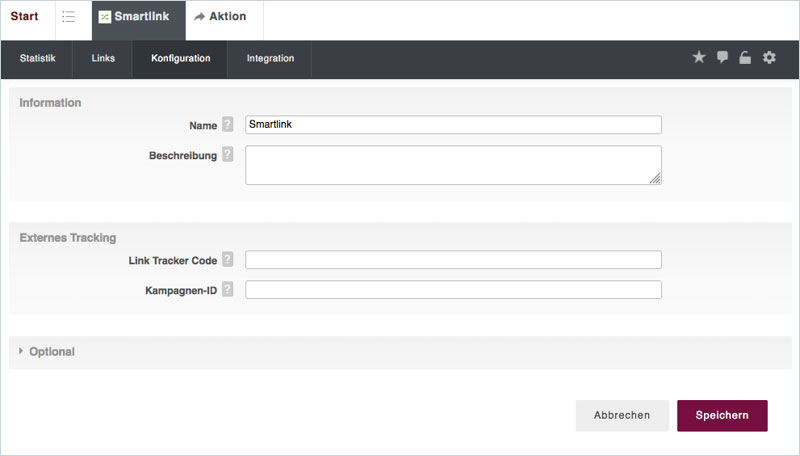Viewport: 800px width, 456px height.
Task: Click help icon next to Beschreibung
Action: click(228, 155)
